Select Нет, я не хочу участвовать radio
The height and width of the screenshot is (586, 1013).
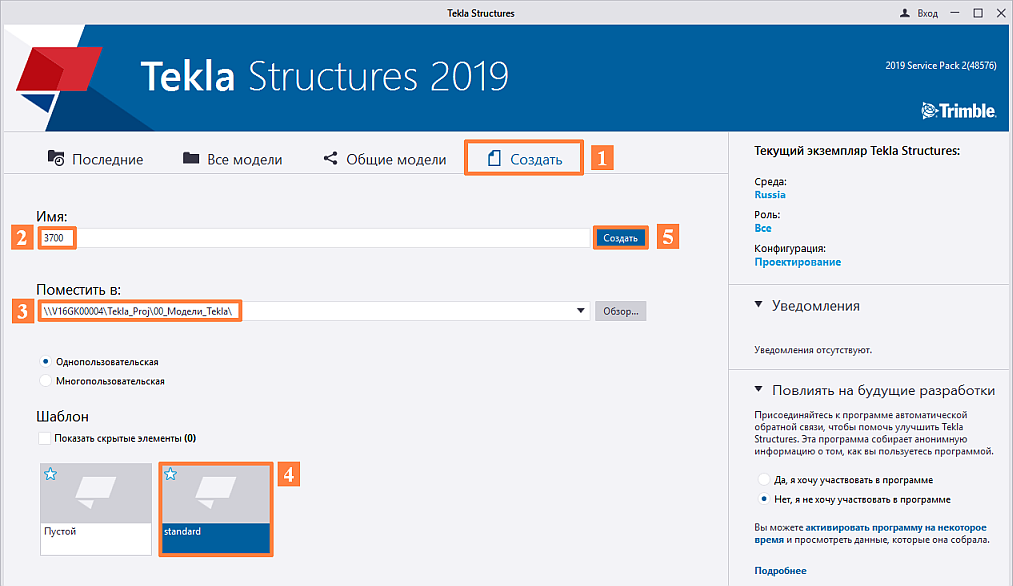point(764,499)
